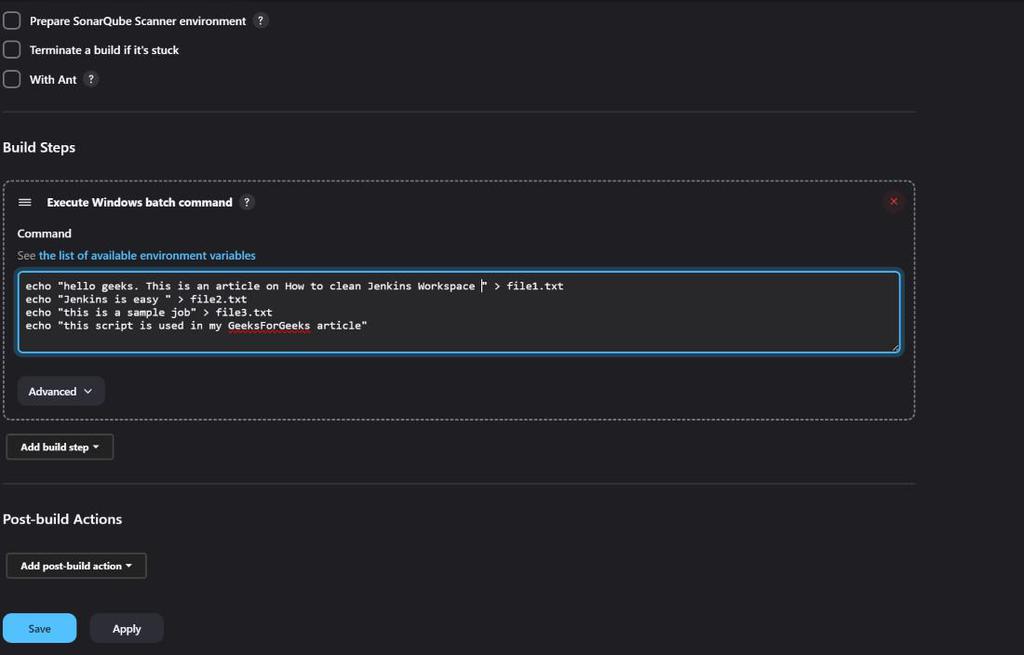
Task: Open the Add build step dropdown
Action: 59,447
